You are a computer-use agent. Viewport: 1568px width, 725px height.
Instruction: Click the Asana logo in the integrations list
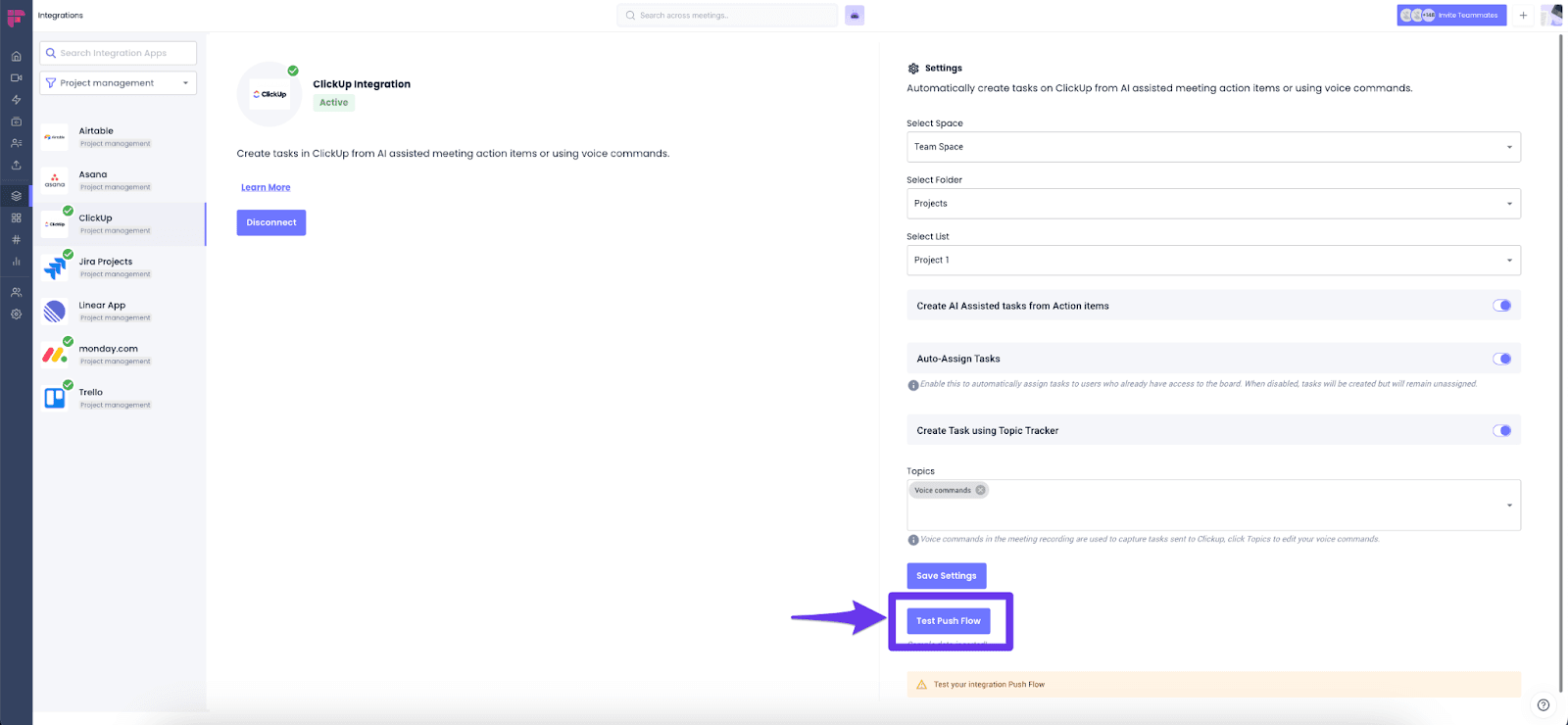coord(55,180)
